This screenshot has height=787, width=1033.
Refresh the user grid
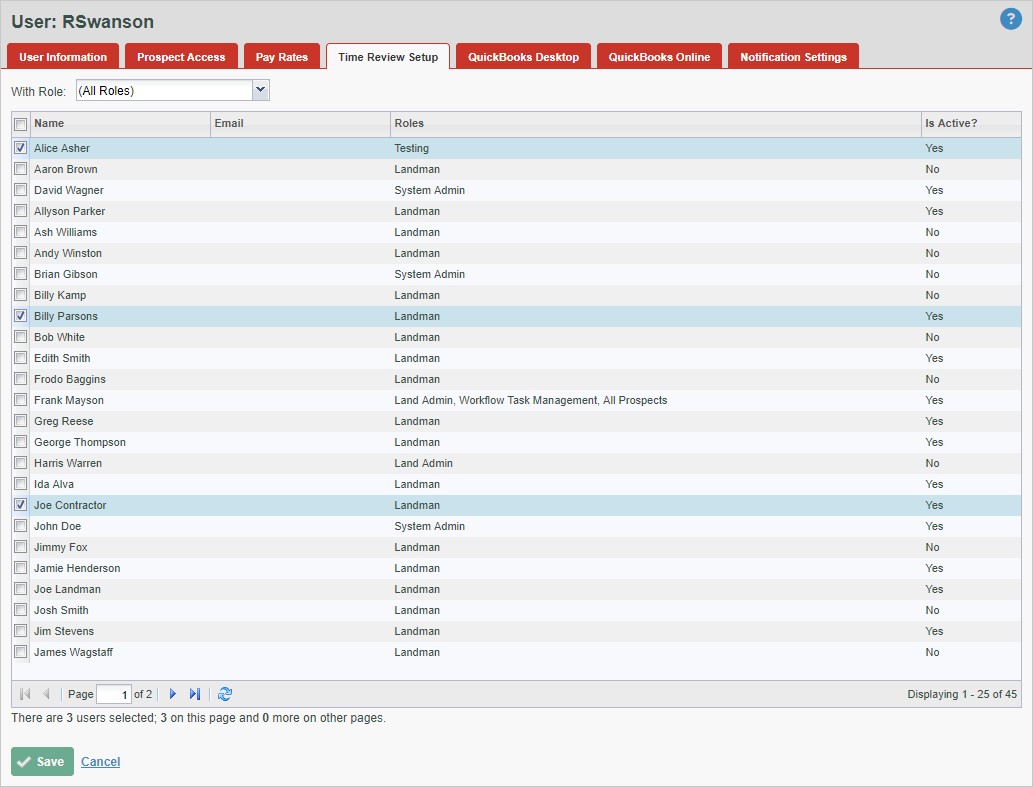point(225,694)
